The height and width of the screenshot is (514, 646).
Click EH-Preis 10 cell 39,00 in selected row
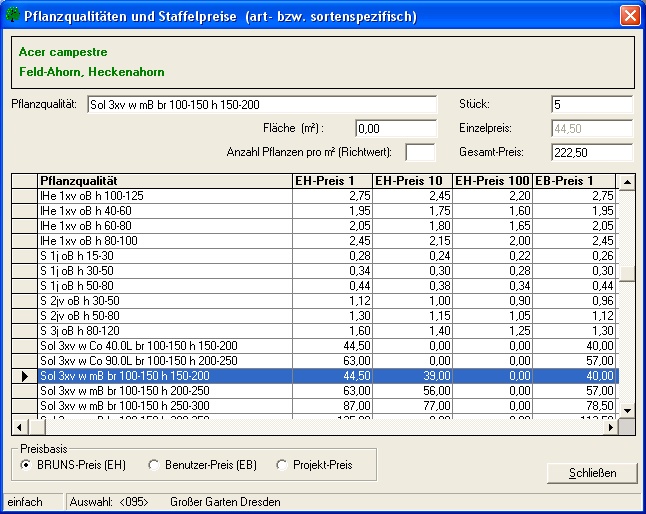point(412,376)
